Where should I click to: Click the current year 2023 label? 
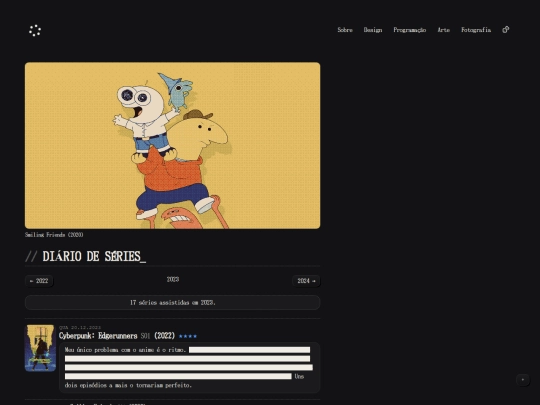[173, 279]
